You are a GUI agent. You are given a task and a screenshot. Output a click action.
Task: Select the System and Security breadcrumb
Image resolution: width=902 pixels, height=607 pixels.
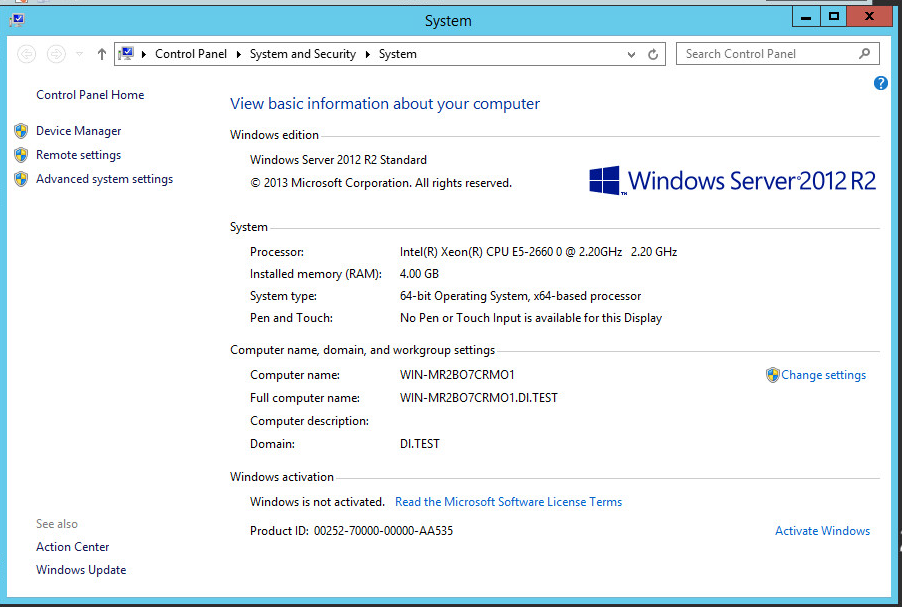pos(302,54)
